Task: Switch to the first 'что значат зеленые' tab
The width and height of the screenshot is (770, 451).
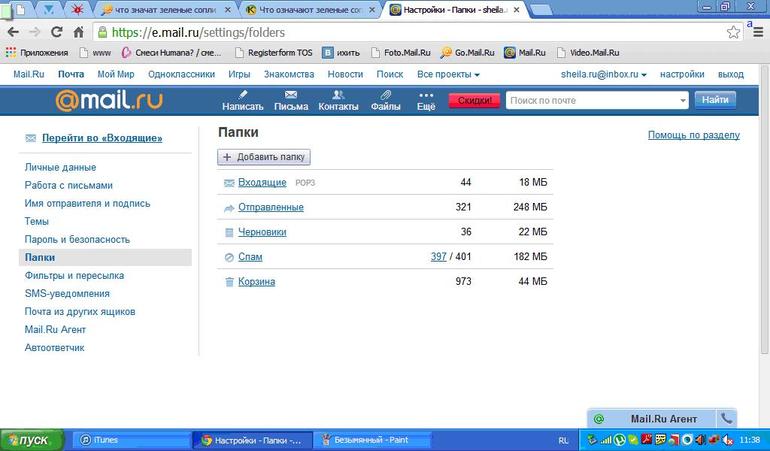Action: pos(163,9)
